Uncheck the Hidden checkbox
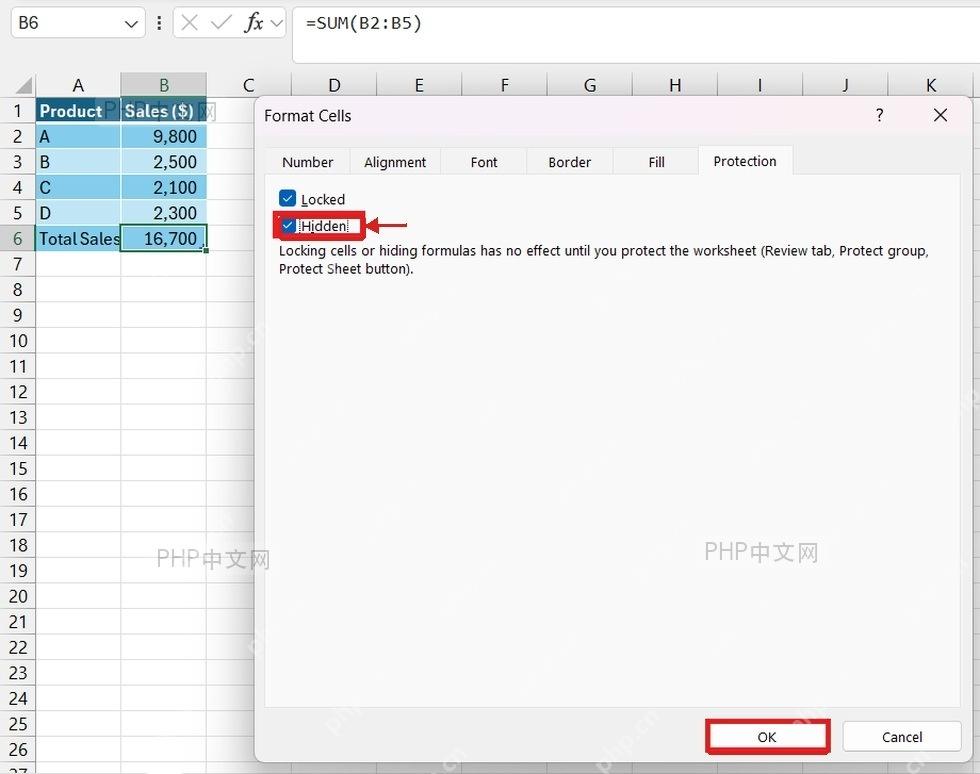Viewport: 980px width, 774px height. click(288, 226)
